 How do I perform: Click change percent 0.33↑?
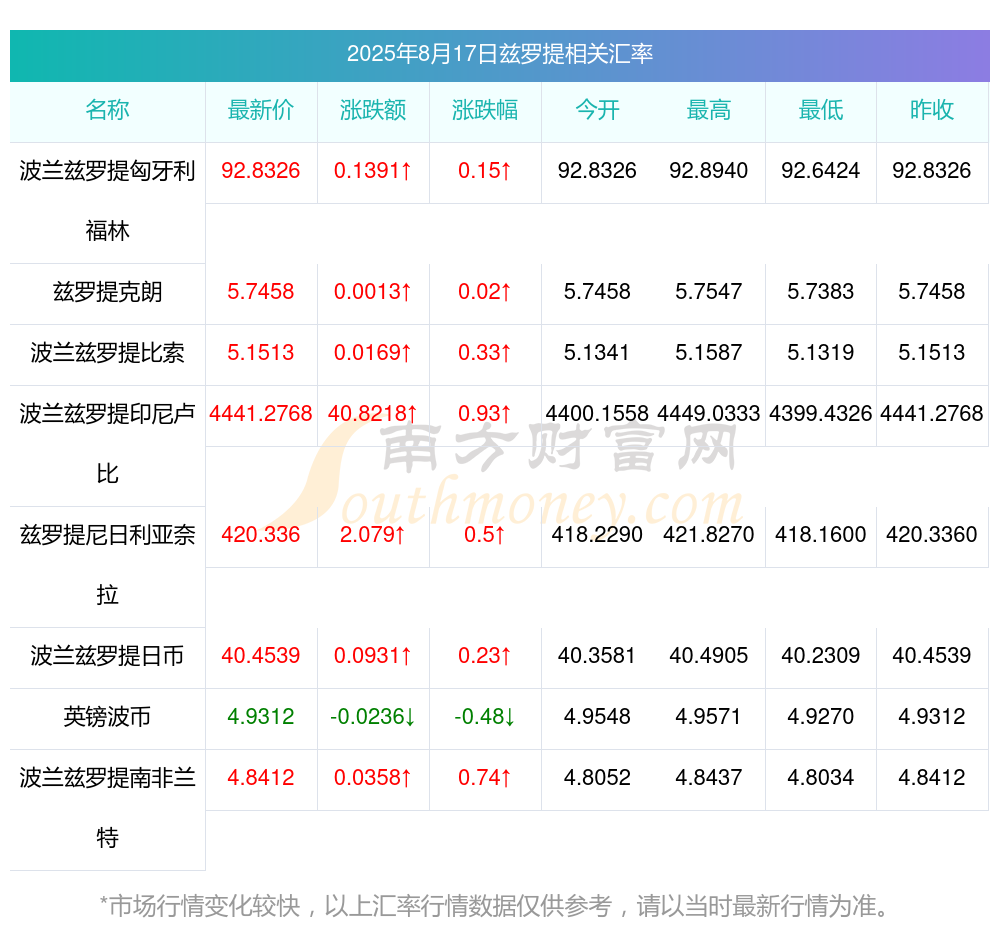point(485,353)
